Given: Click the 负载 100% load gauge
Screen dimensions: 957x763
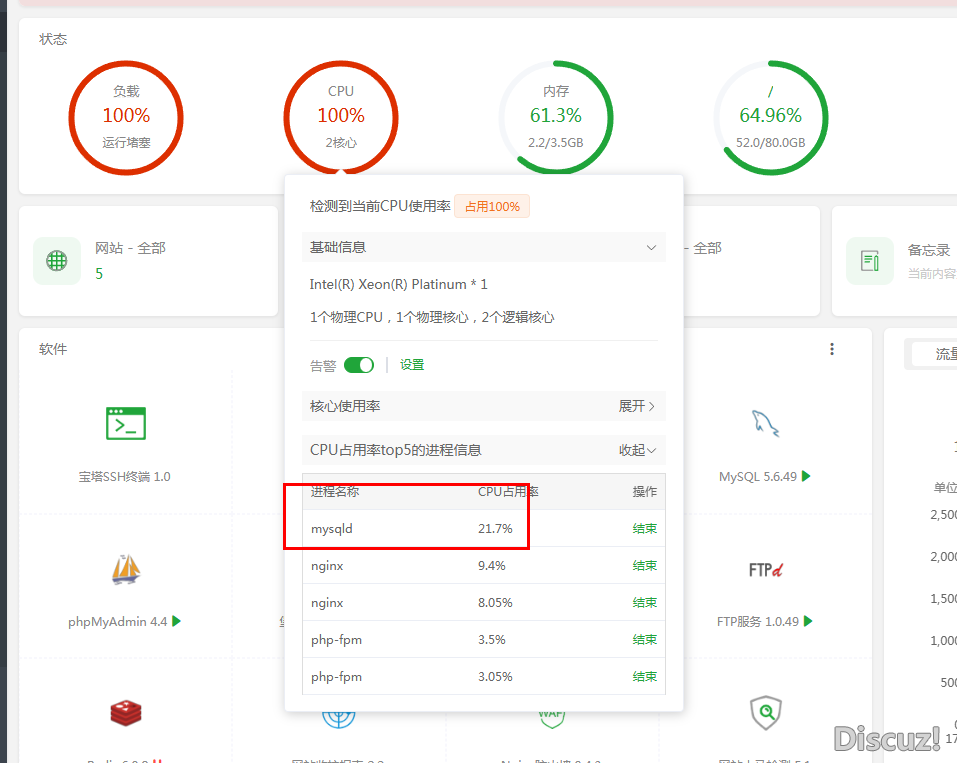Looking at the screenshot, I should 125,117.
